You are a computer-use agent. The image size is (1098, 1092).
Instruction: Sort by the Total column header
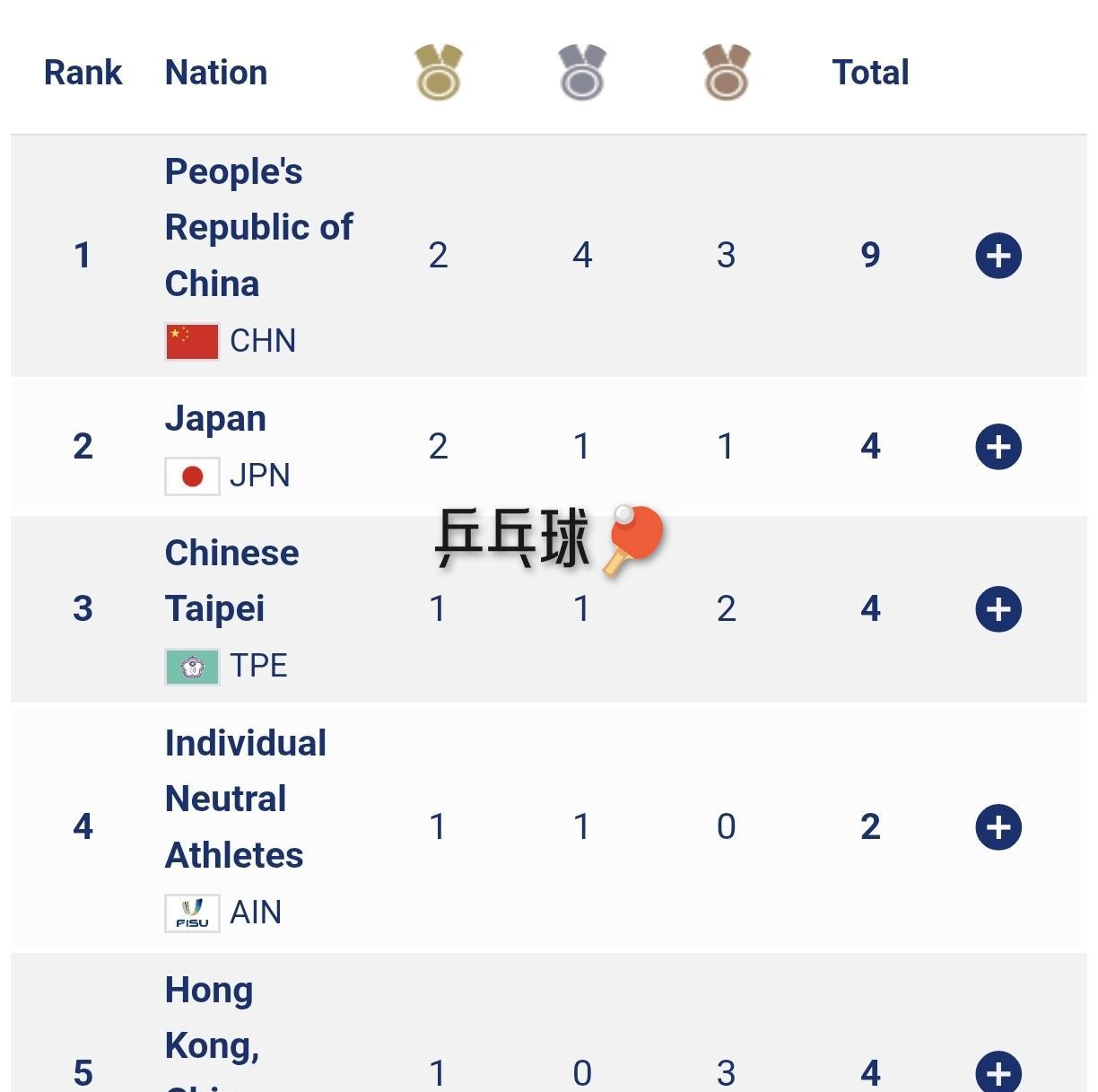point(870,73)
